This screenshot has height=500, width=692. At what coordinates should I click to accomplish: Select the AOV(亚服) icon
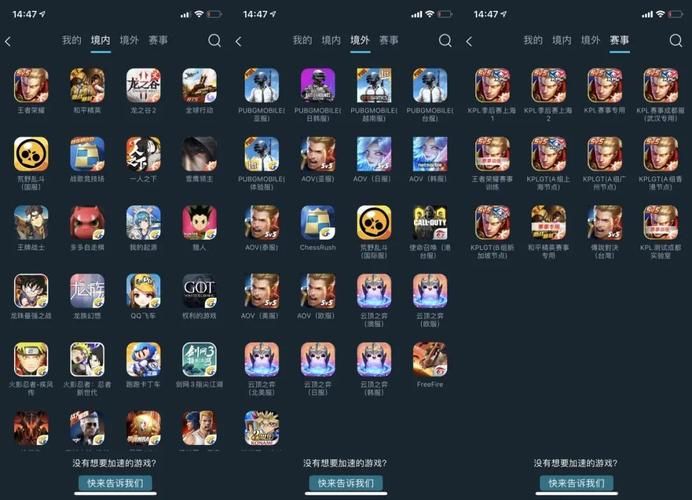click(x=318, y=154)
